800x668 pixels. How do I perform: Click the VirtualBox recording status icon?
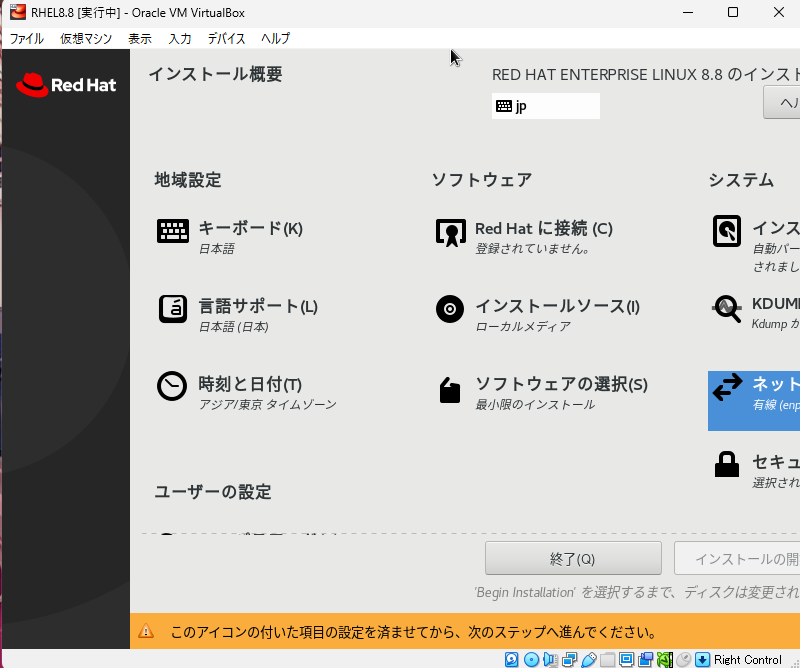645,659
